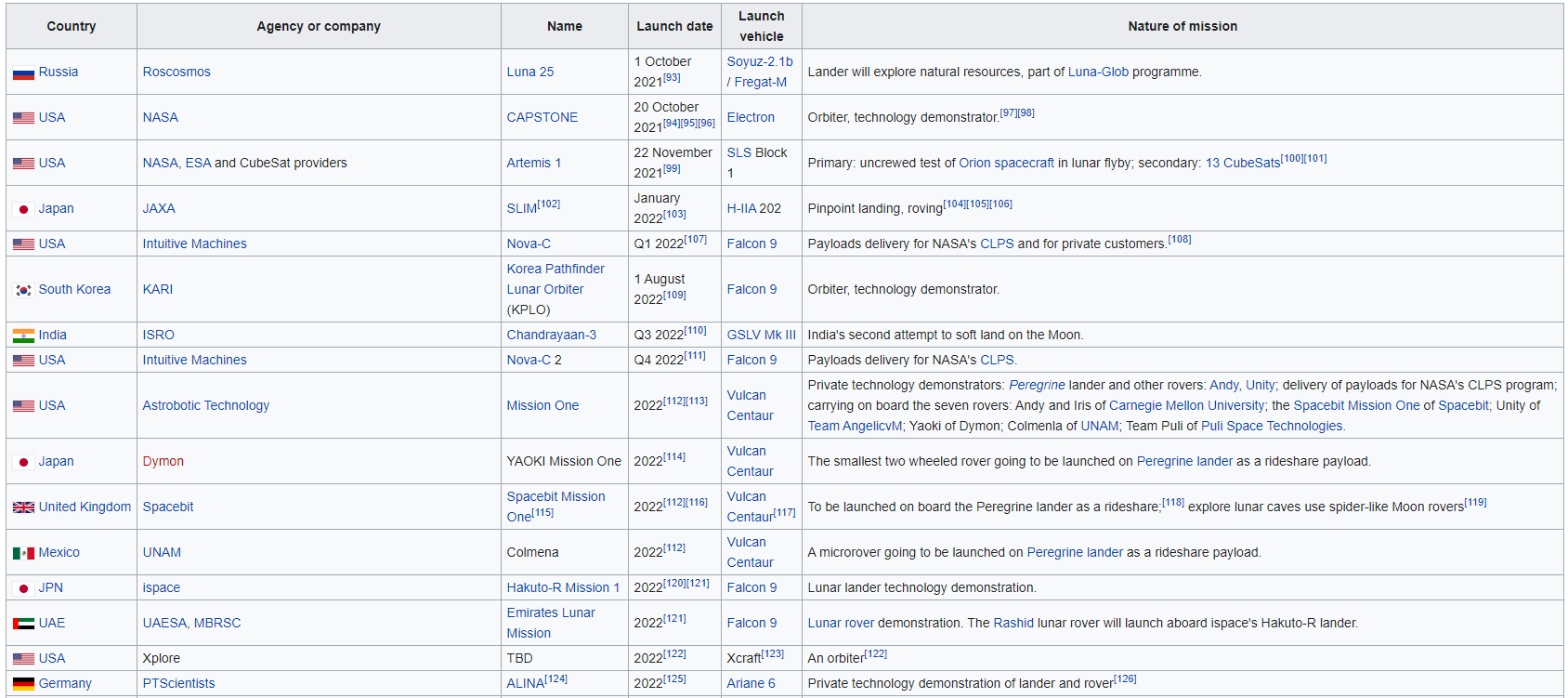
Task: Follow the Carnegie Mellon University link
Action: point(1186,405)
